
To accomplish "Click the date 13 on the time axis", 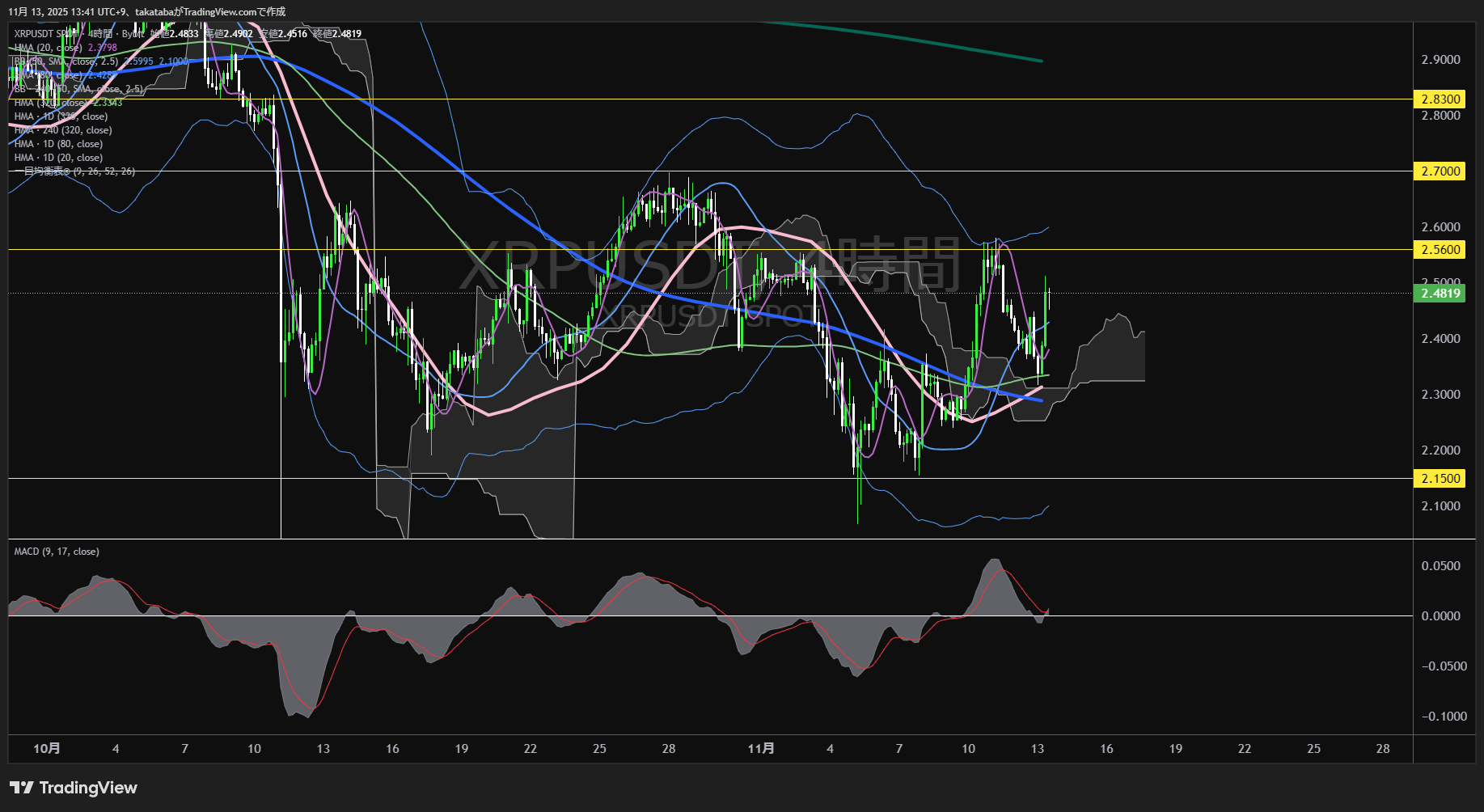I will [x=1038, y=749].
